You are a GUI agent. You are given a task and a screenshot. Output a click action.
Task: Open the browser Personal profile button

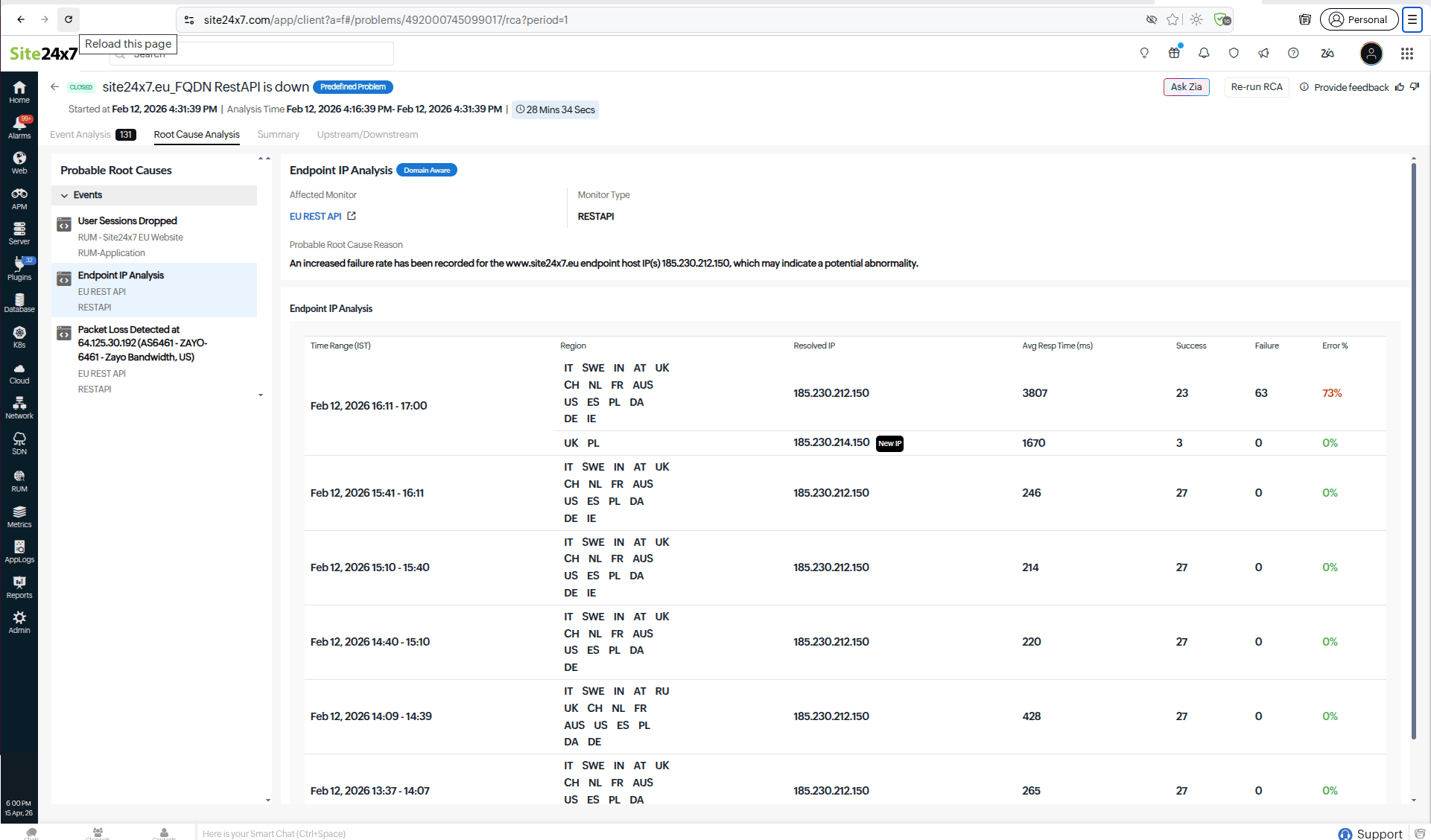[x=1359, y=19]
